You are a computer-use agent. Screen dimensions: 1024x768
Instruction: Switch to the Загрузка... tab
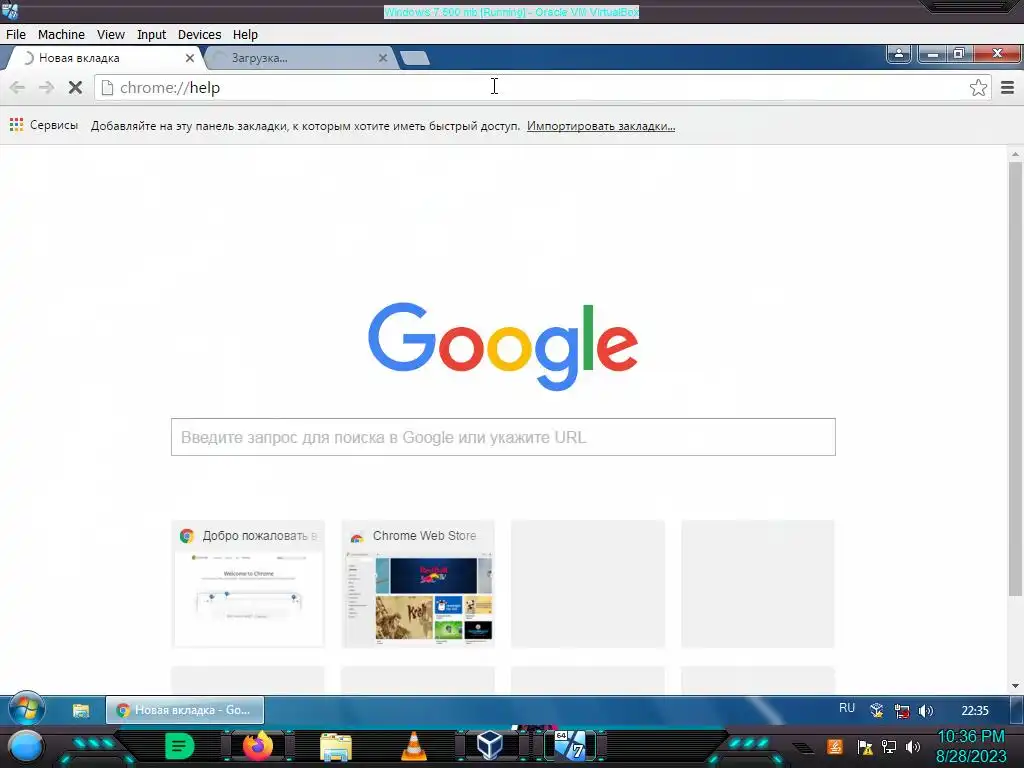click(299, 58)
